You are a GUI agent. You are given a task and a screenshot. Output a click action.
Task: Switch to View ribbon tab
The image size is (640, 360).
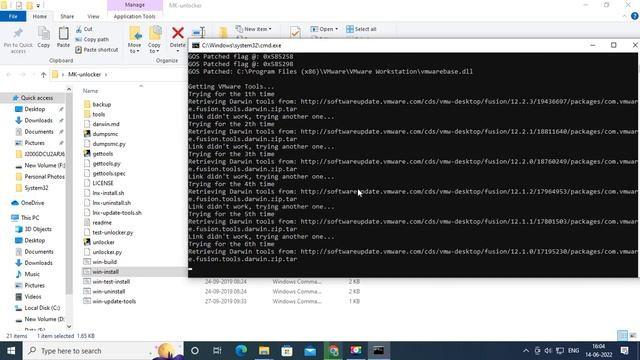(x=93, y=16)
